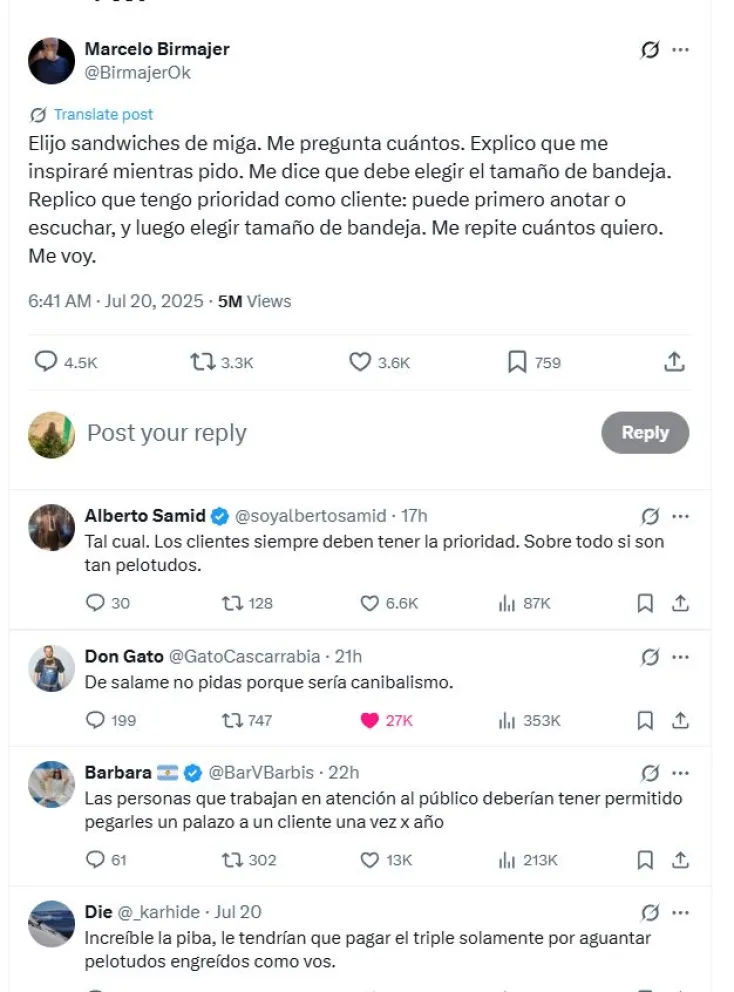Like Marcelo Birmajer's main post
Image resolution: width=734 pixels, height=992 pixels.
[360, 362]
